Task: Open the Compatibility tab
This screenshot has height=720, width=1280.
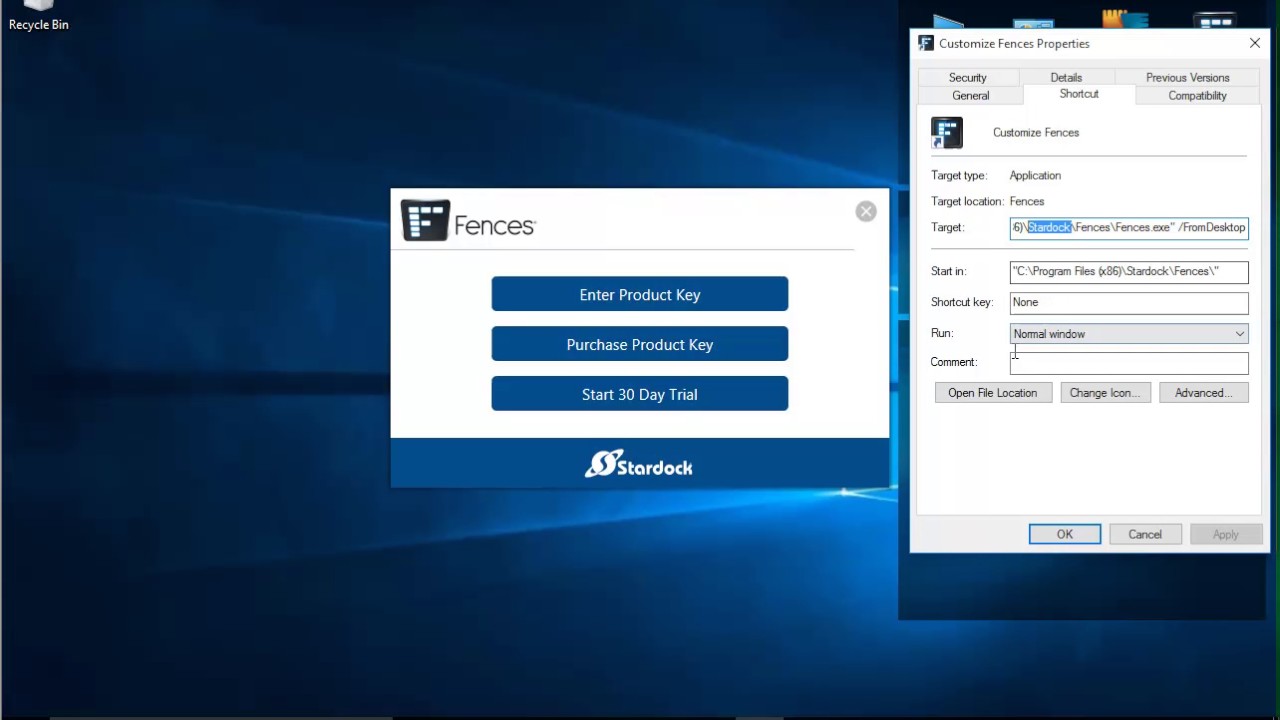Action: tap(1197, 95)
